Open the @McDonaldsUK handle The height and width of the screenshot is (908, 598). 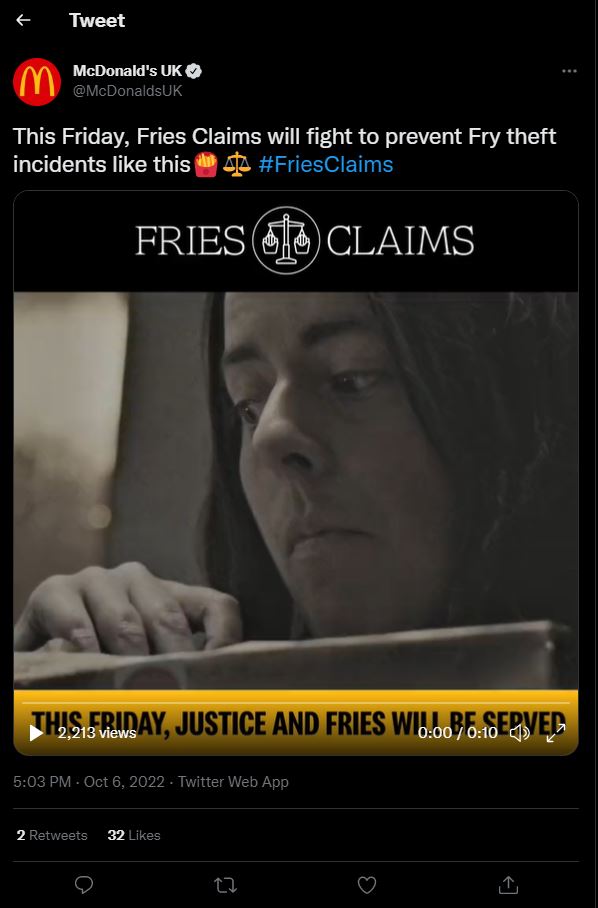[127, 91]
